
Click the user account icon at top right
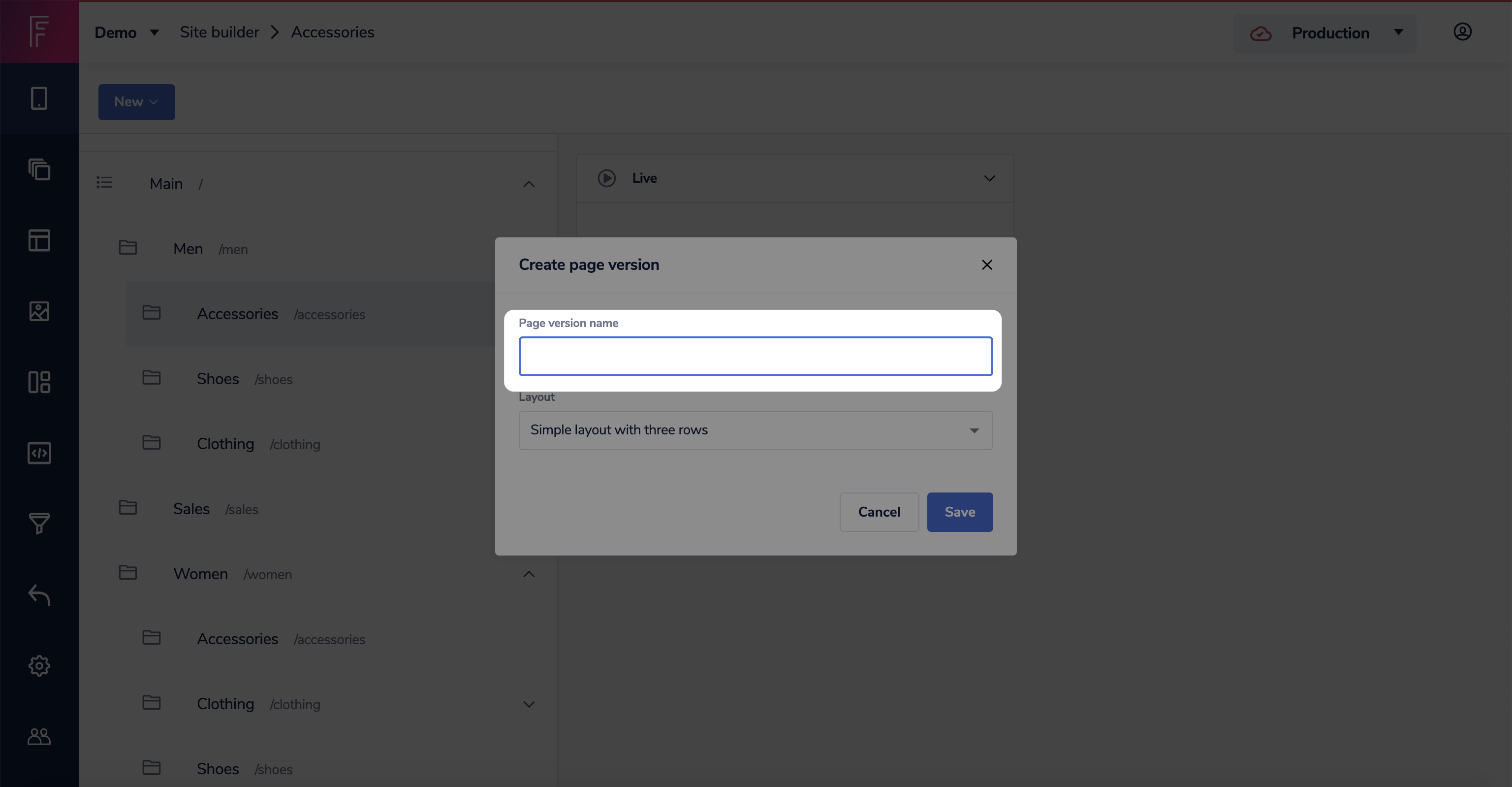coord(1462,32)
